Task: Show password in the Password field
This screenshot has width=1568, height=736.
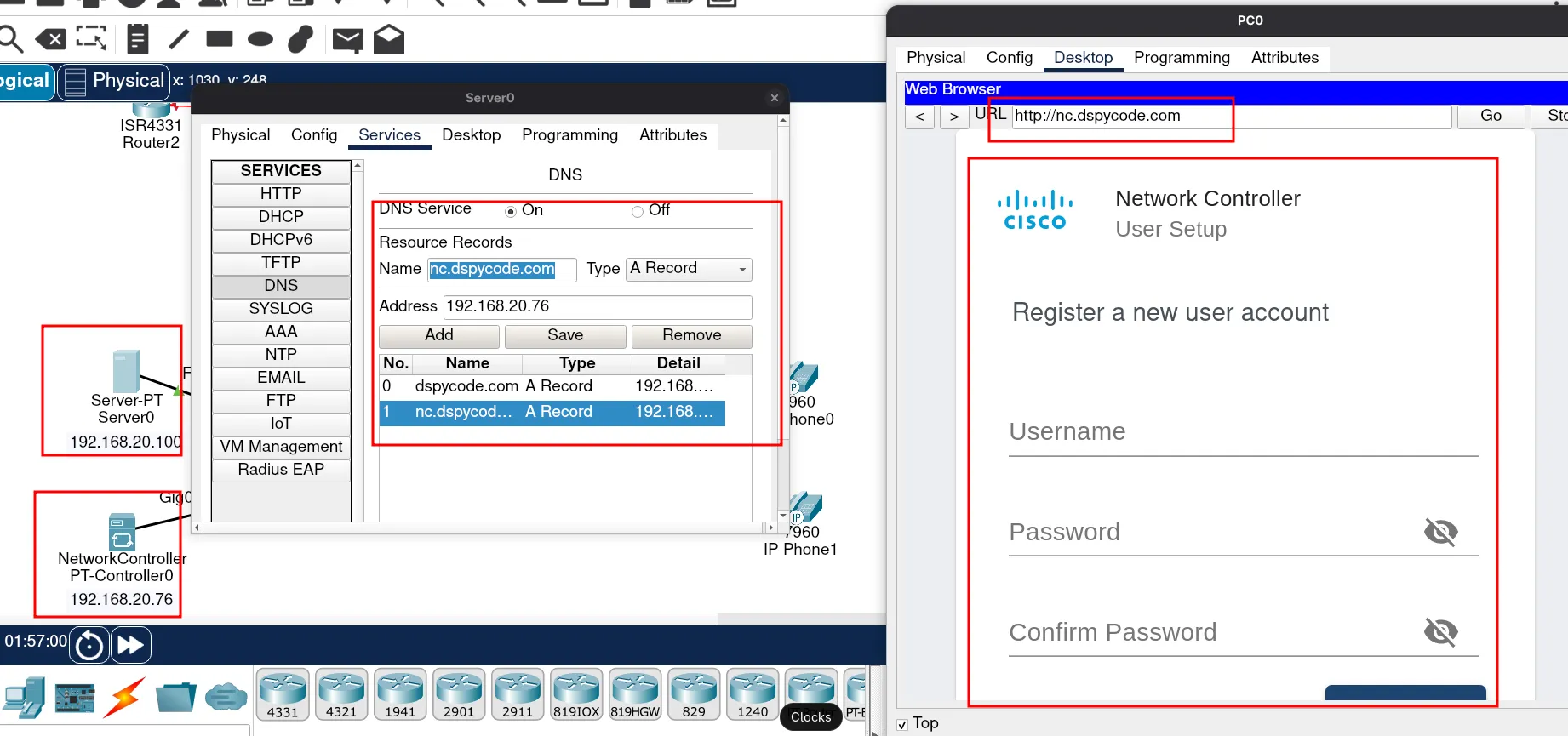Action: tap(1440, 532)
